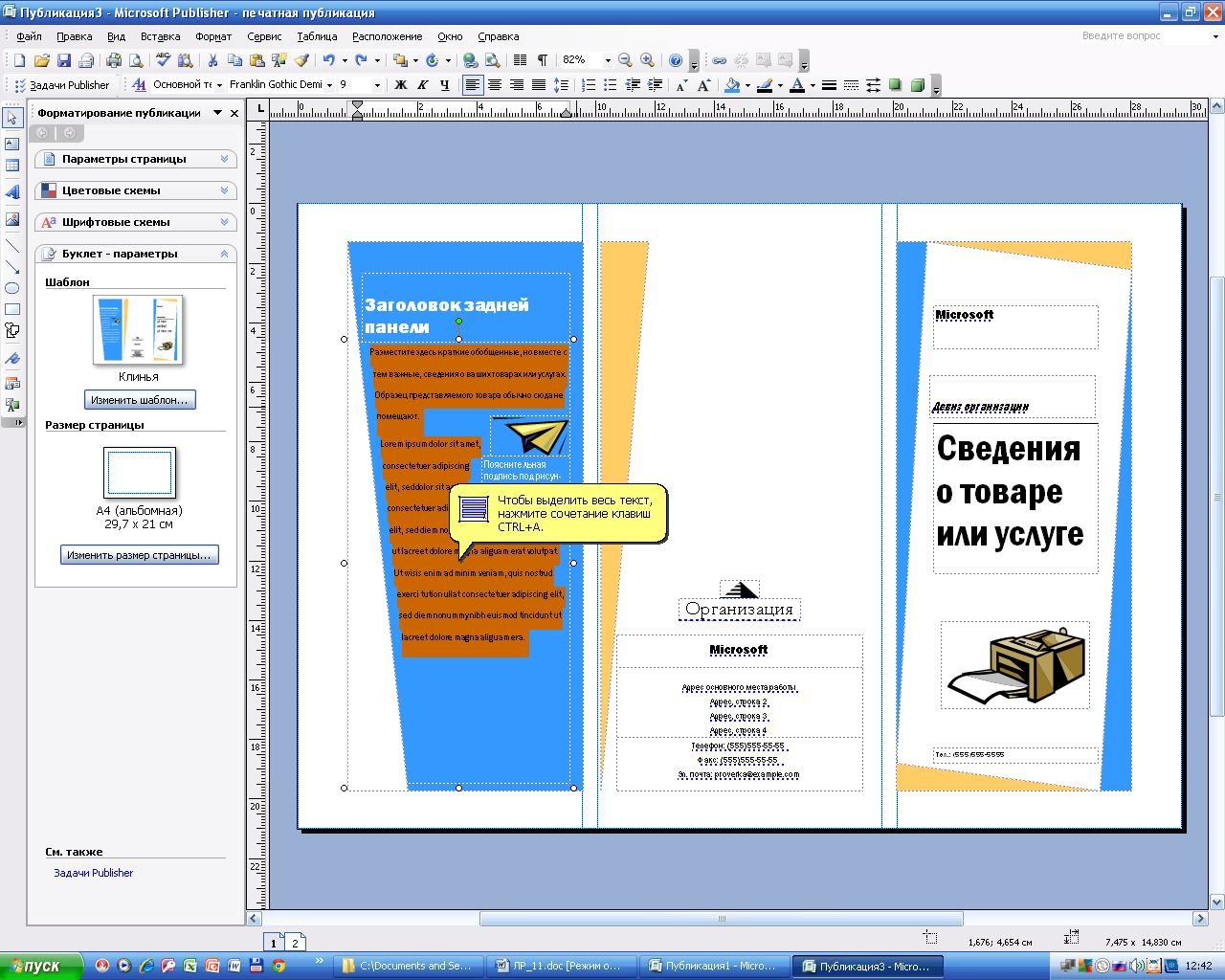The image size is (1225, 980).
Task: Expand the Параметры страницы section
Action: pyautogui.click(x=135, y=159)
